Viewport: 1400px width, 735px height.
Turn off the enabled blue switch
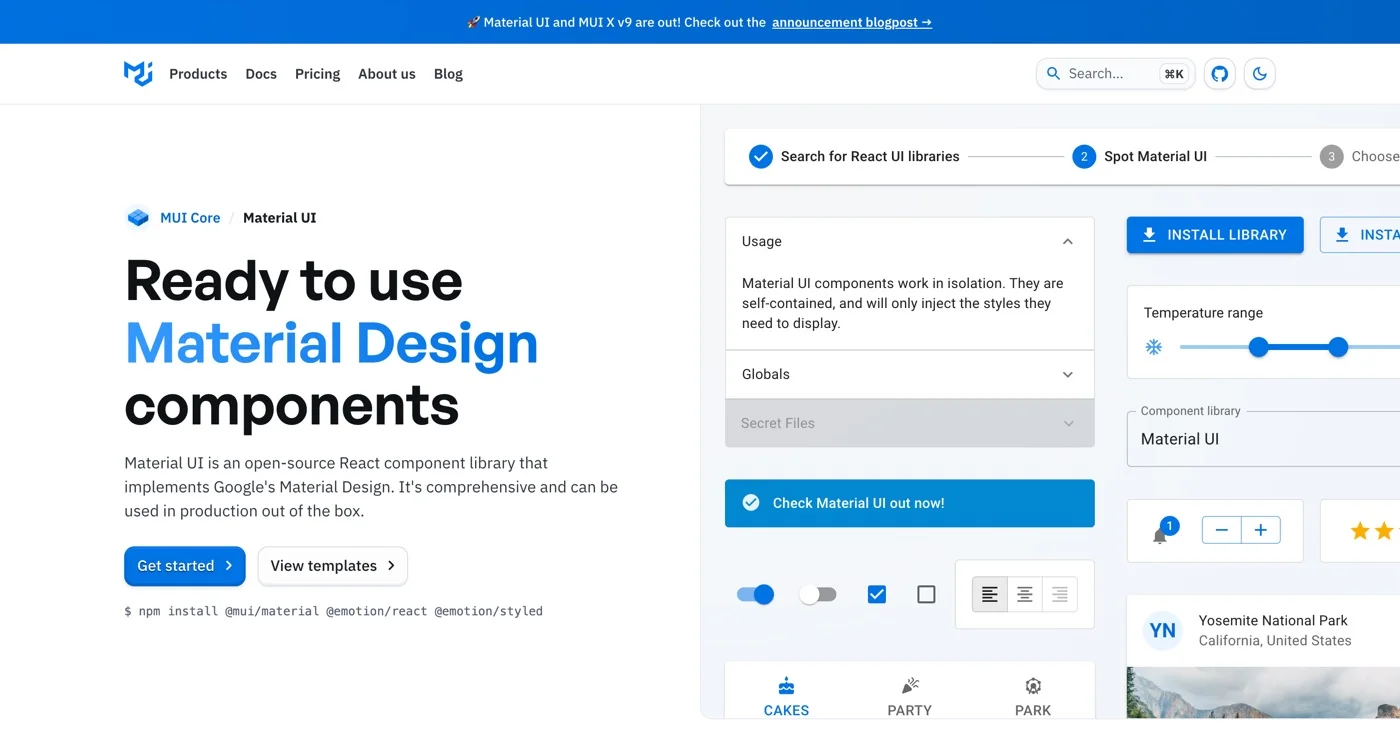click(x=755, y=594)
